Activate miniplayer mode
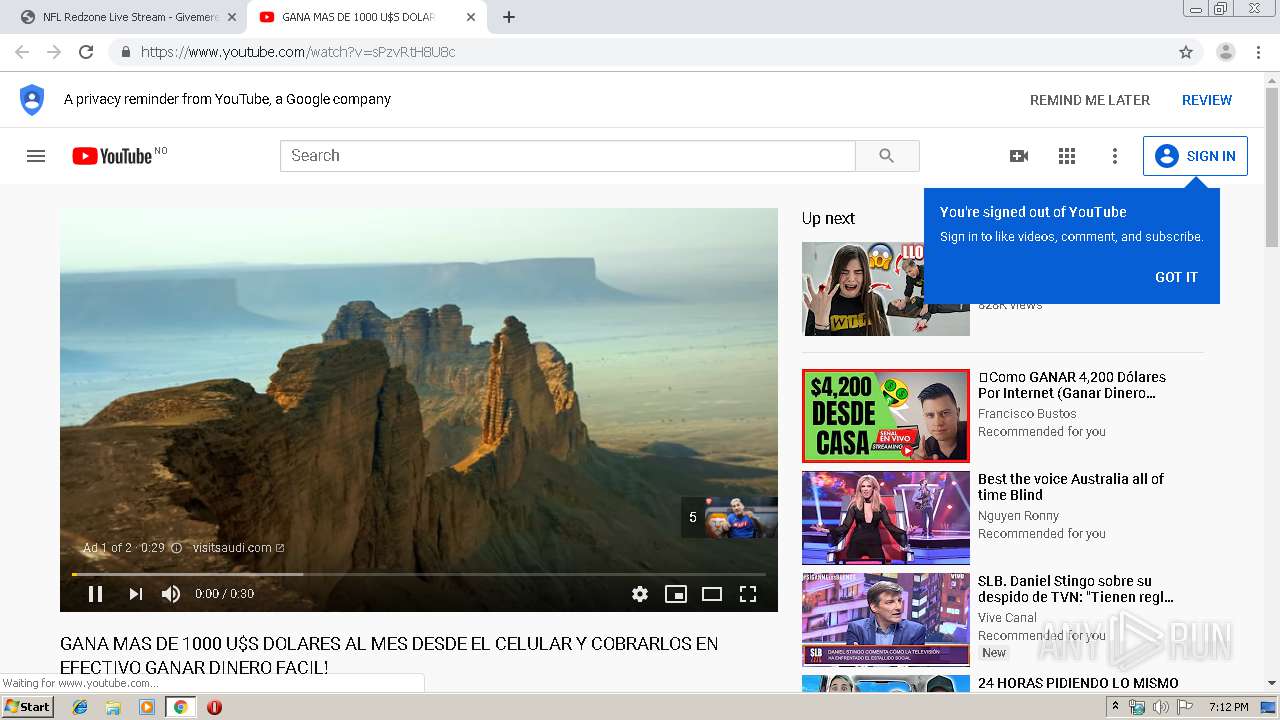 click(676, 594)
